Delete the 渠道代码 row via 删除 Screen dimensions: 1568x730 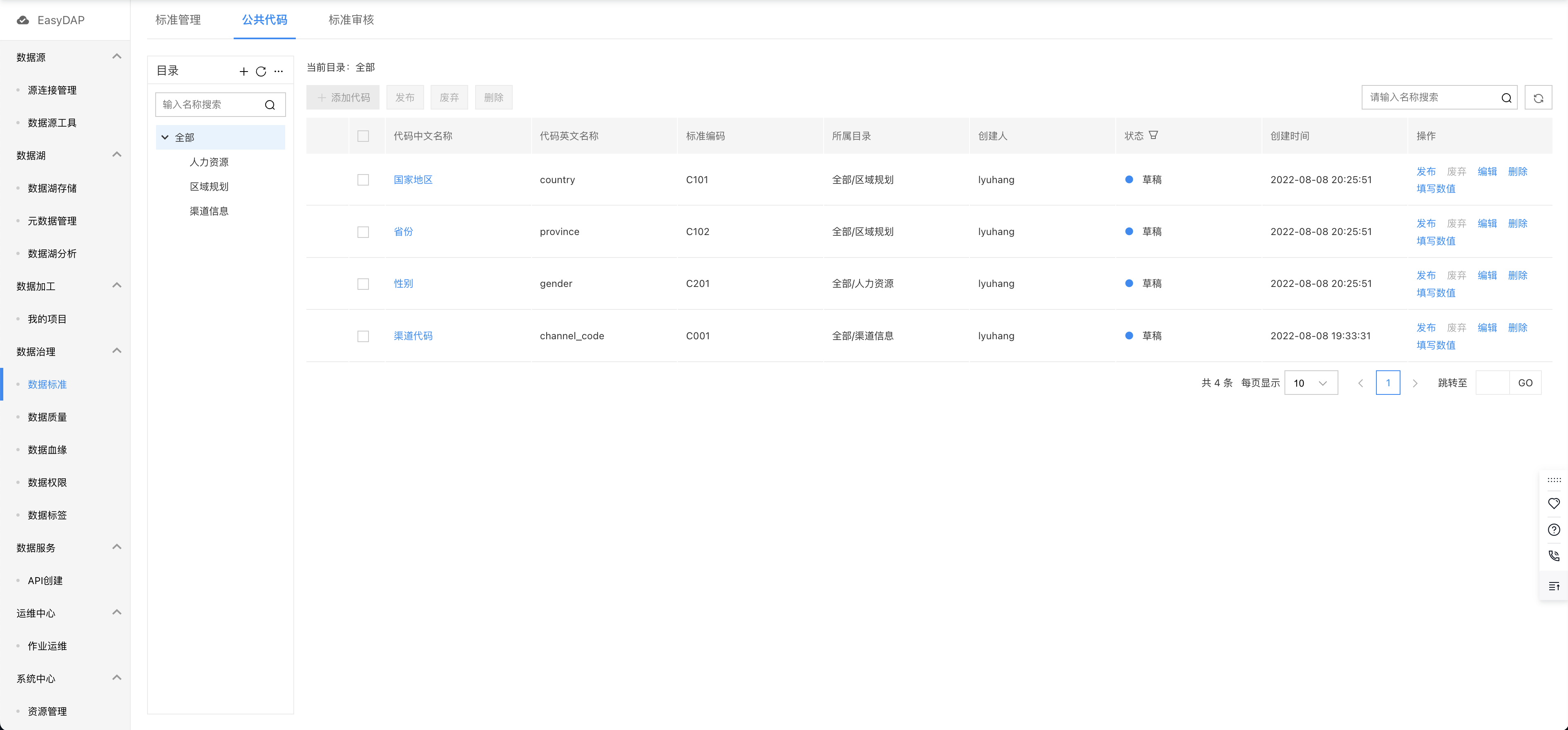[x=1517, y=328]
